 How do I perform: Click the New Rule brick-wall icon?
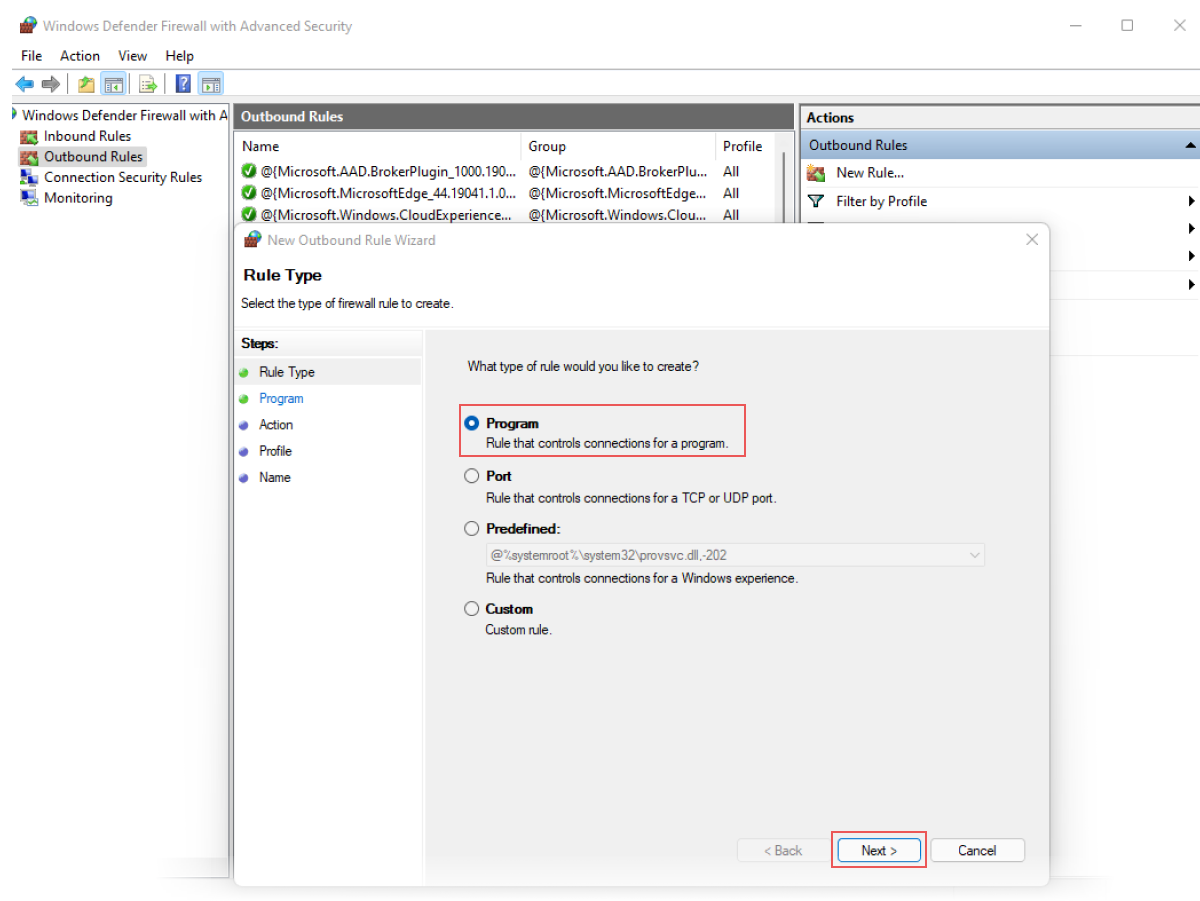[x=816, y=172]
